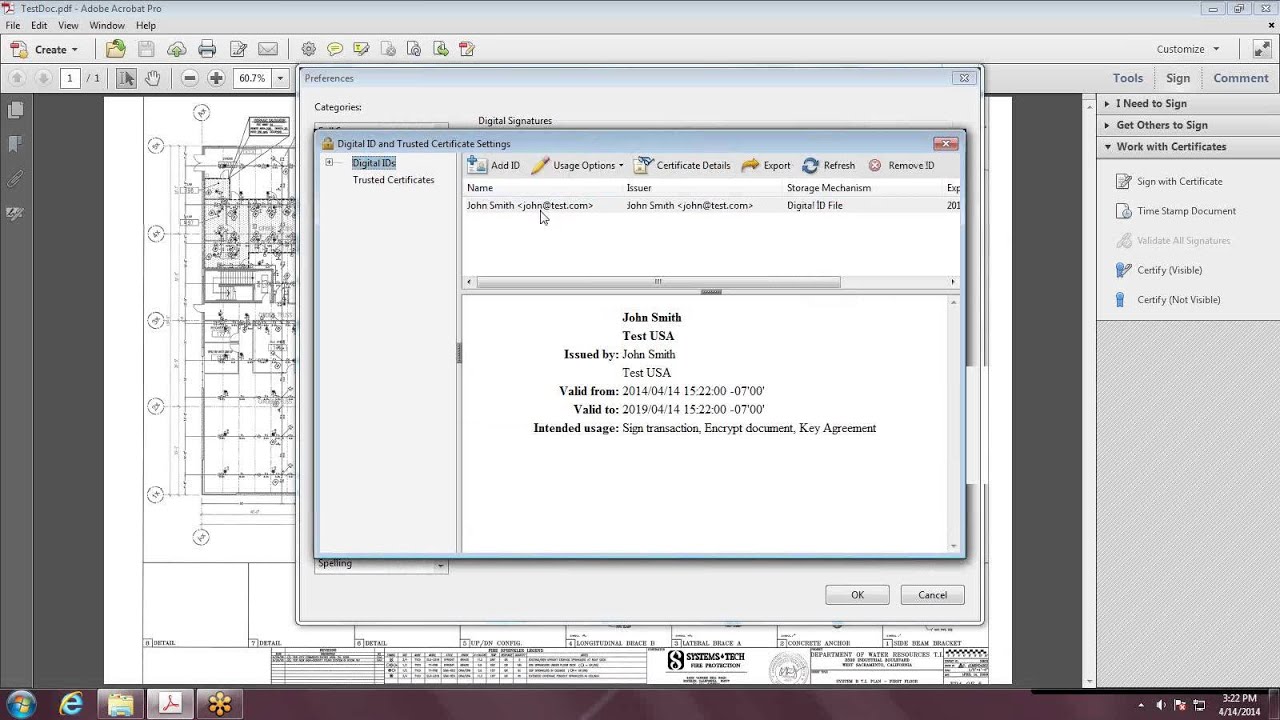
Task: Zoom out with the minus icon
Action: [x=190, y=78]
